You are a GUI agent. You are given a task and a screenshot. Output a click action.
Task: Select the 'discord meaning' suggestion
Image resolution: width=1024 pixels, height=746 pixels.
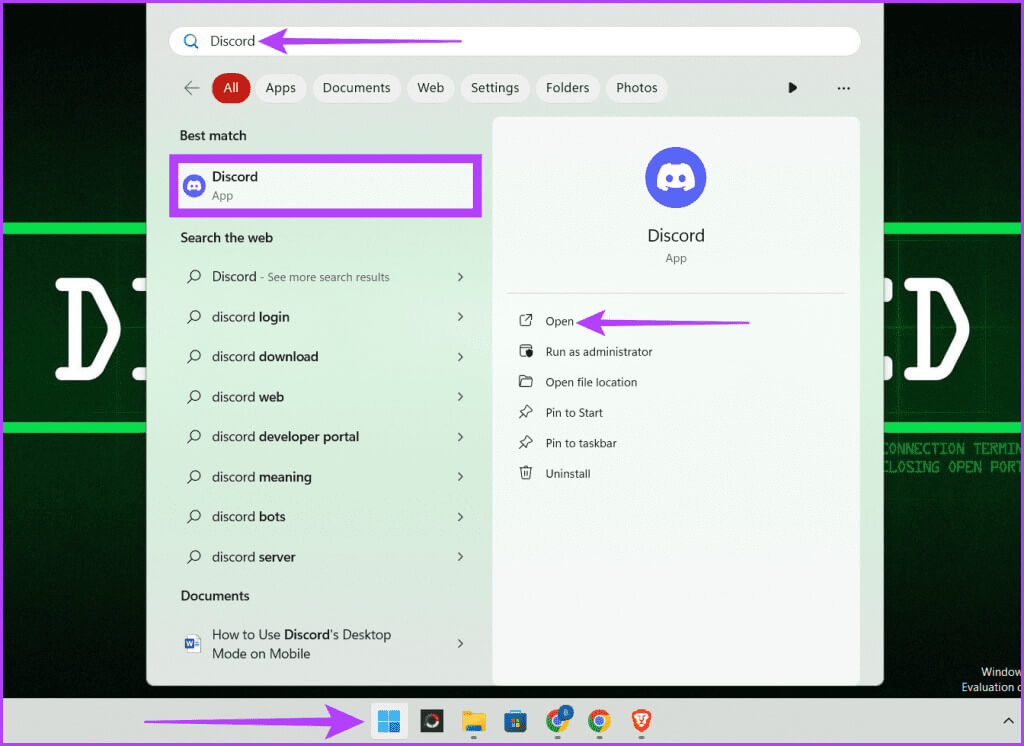325,477
